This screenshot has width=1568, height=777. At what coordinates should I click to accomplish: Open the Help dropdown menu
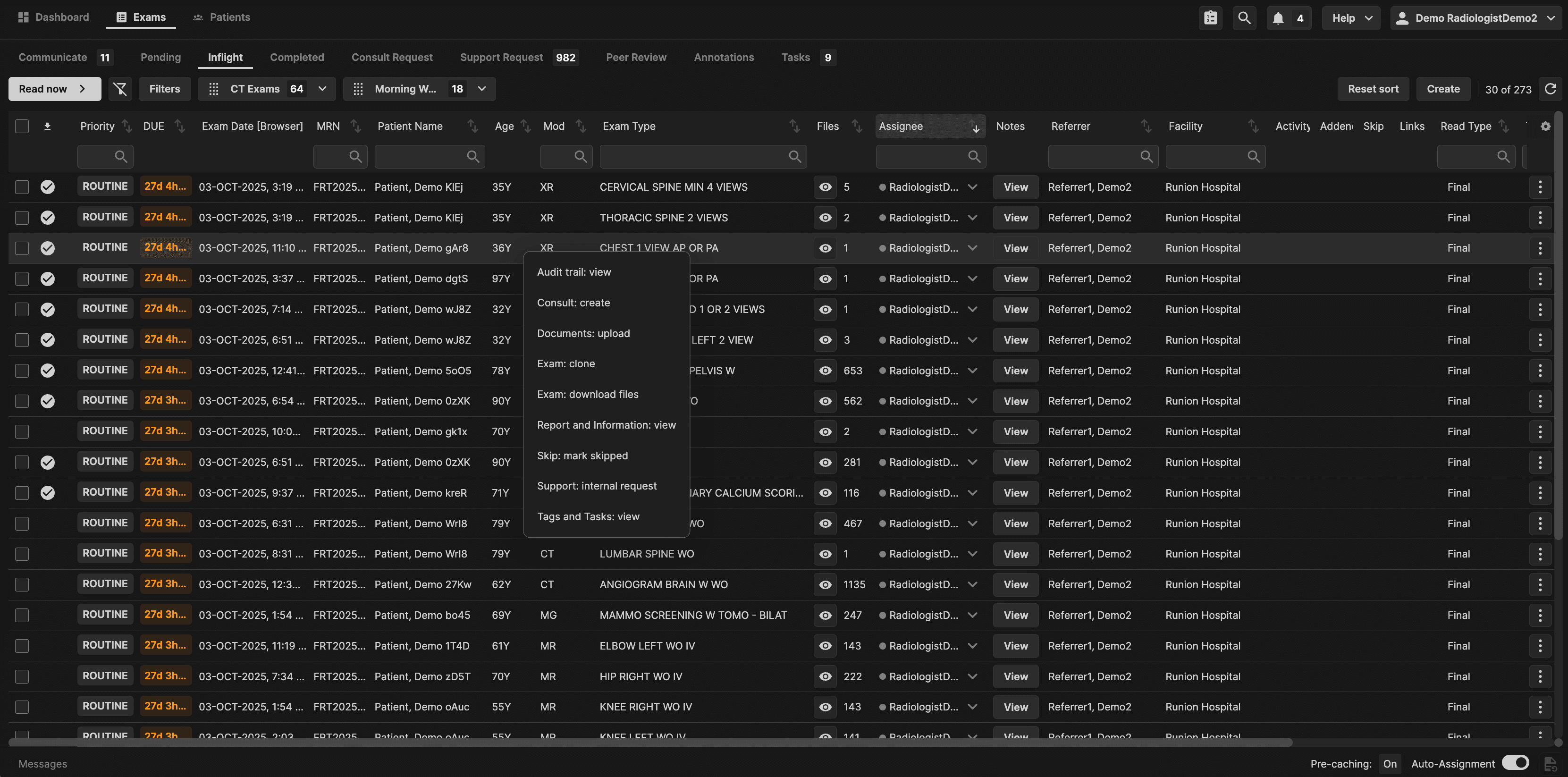[x=1351, y=17]
